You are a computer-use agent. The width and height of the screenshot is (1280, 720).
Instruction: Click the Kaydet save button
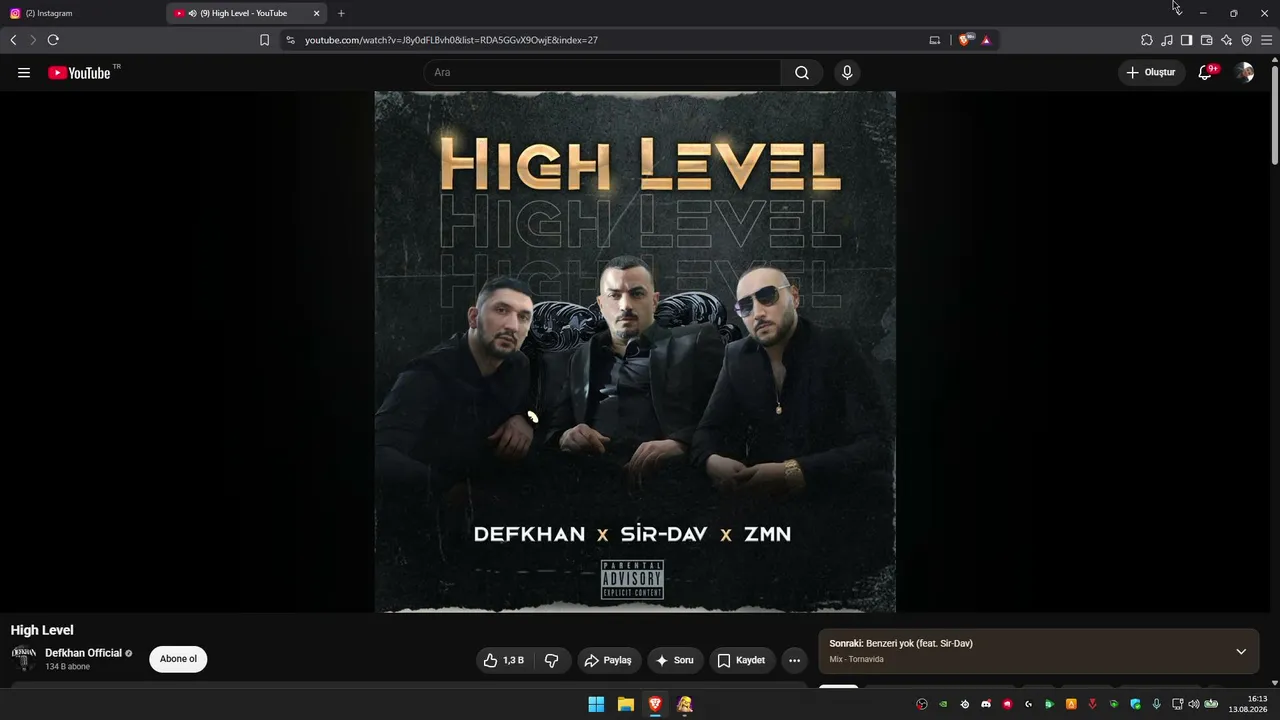pos(742,660)
